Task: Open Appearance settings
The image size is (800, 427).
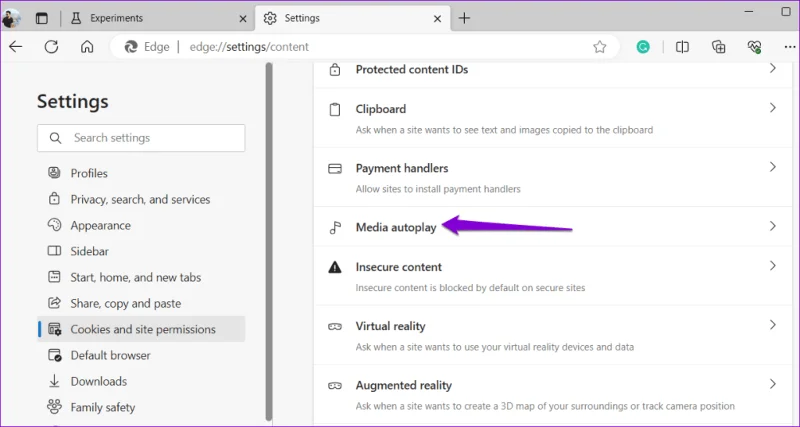Action: point(141,225)
